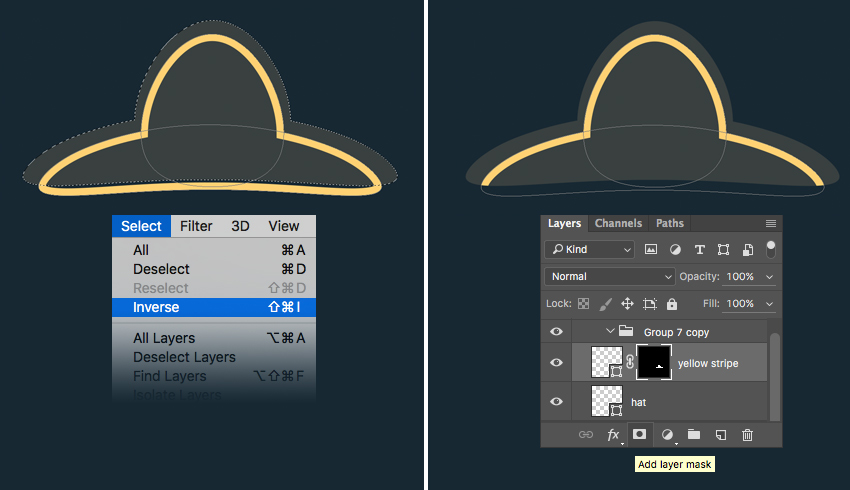This screenshot has width=850, height=490.
Task: Open the Opacity slider dropdown arrow
Action: click(769, 276)
